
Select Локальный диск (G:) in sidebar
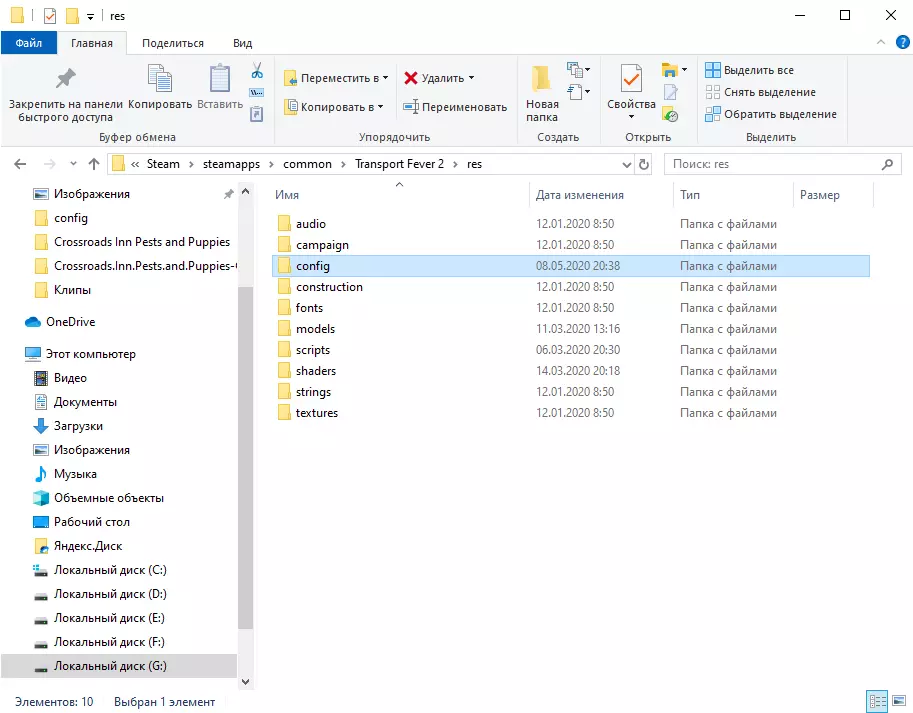coord(119,666)
